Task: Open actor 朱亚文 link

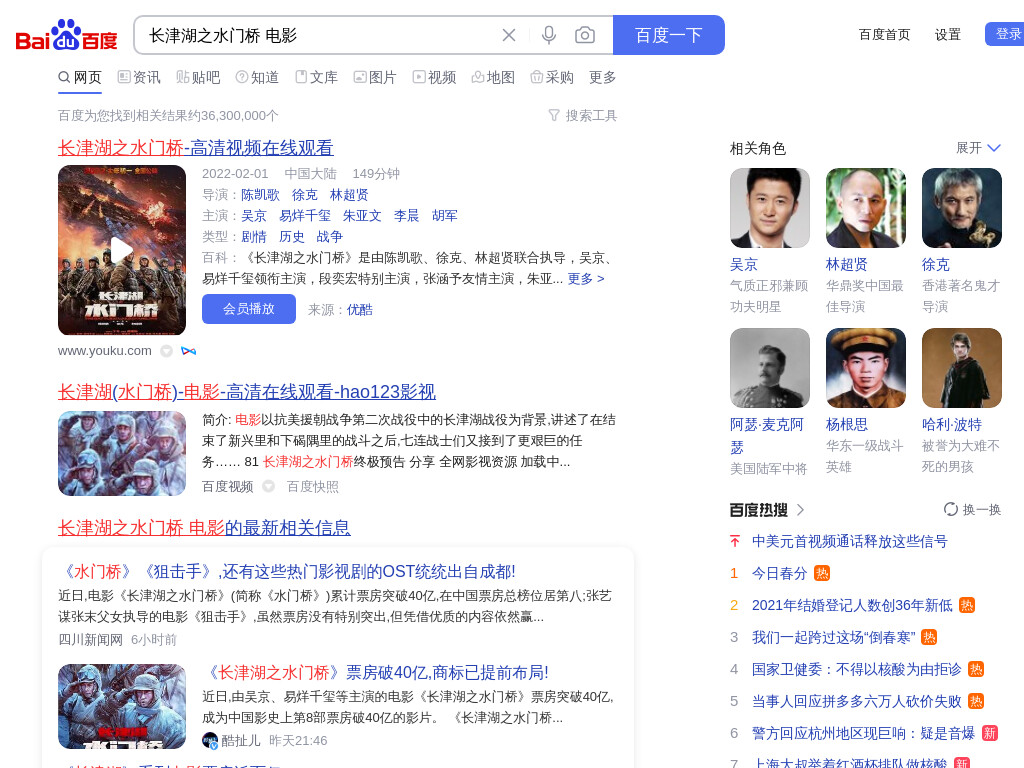Action: pyautogui.click(x=362, y=216)
